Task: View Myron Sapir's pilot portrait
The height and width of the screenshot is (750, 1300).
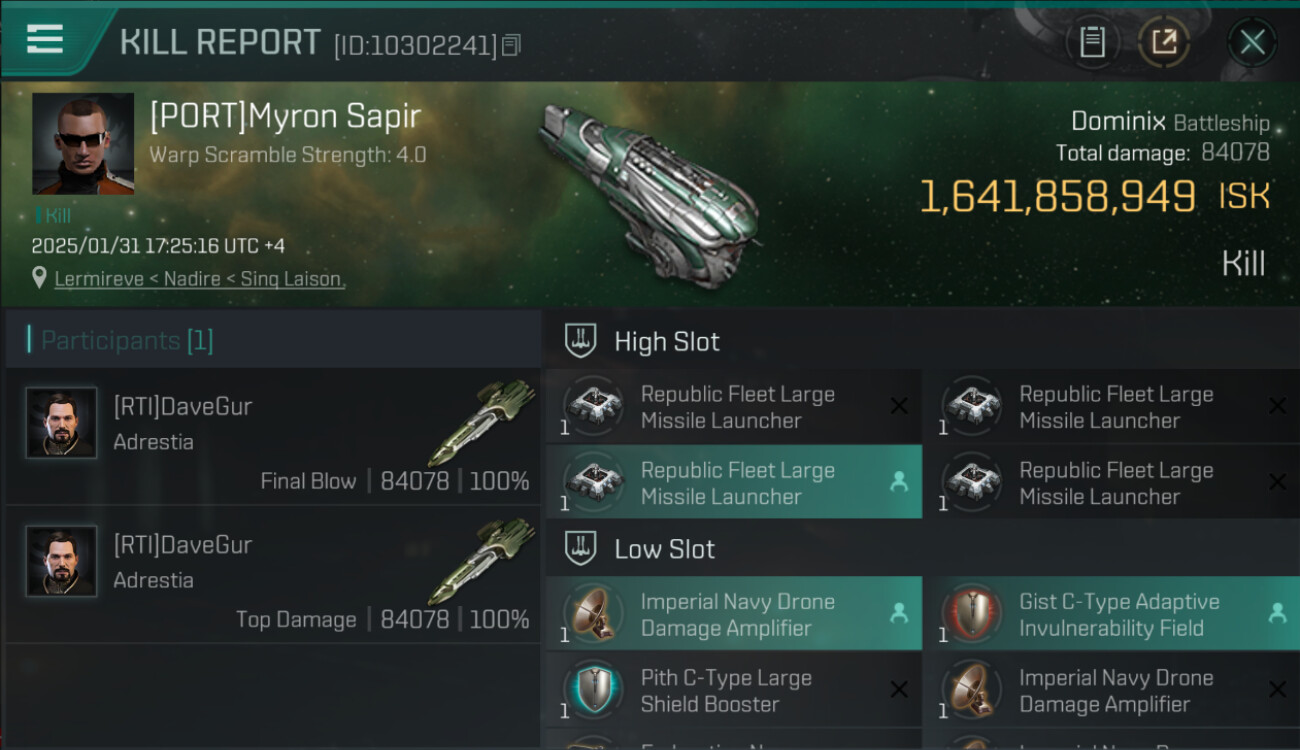Action: click(x=83, y=143)
